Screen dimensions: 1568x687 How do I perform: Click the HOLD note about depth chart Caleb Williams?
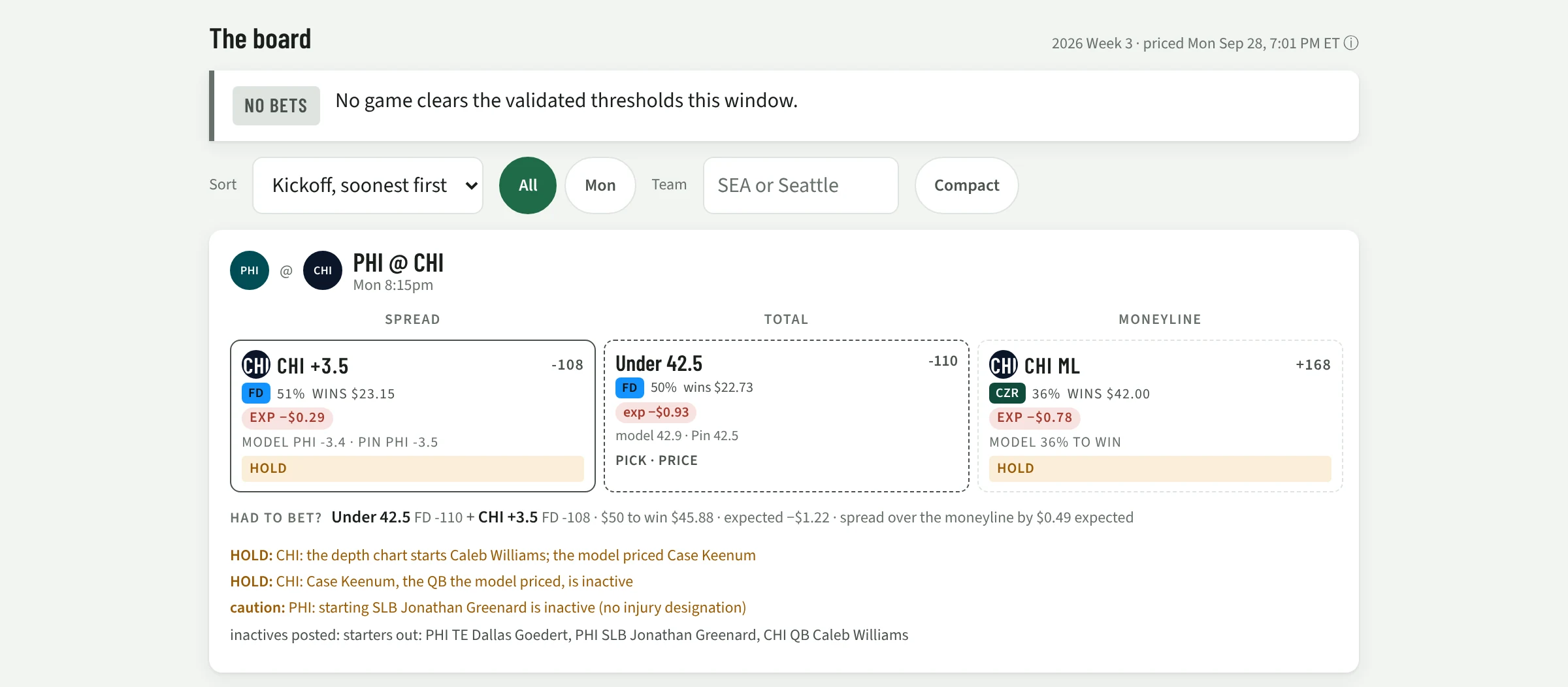pos(493,556)
